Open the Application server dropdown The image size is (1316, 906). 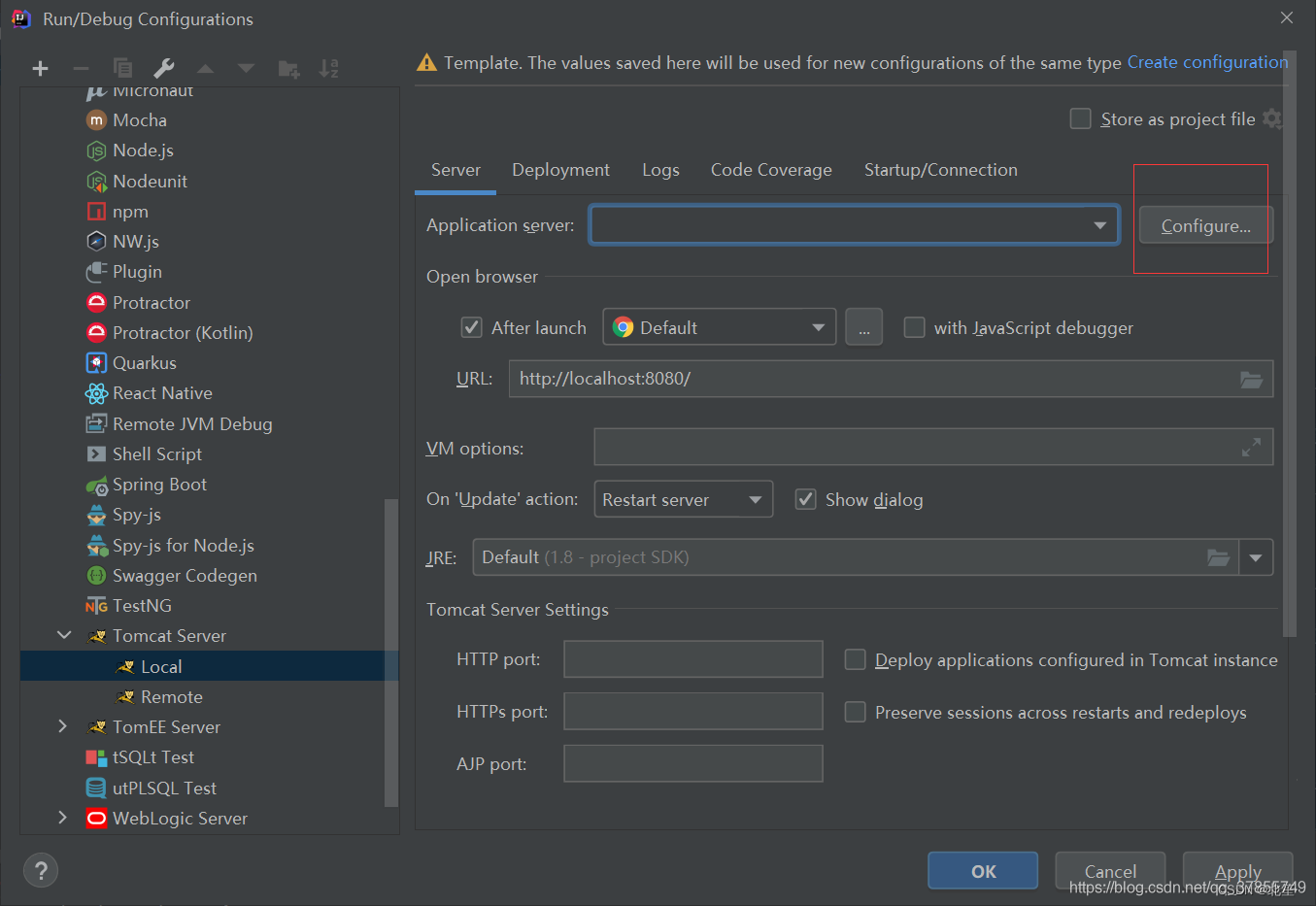854,225
